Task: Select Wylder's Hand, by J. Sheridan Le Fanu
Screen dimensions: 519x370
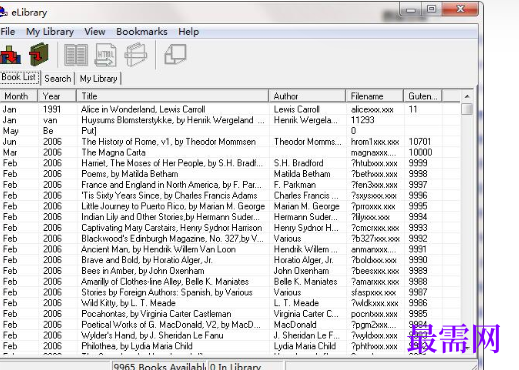Action: (x=152, y=335)
